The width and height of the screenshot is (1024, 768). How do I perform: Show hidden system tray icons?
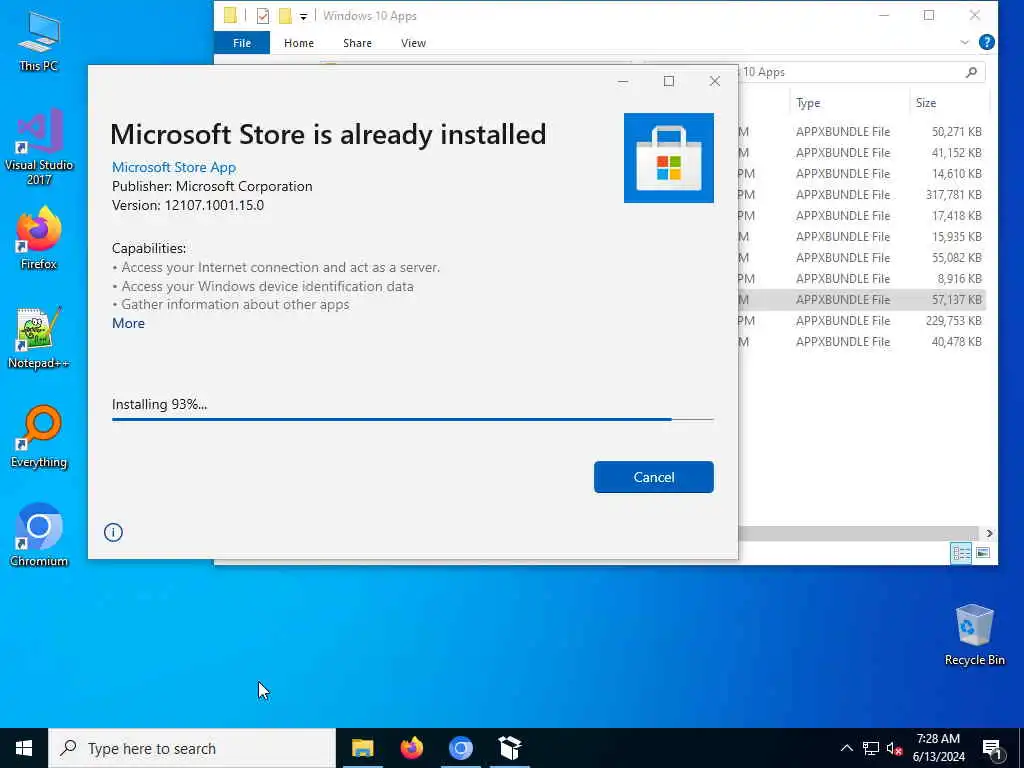846,748
